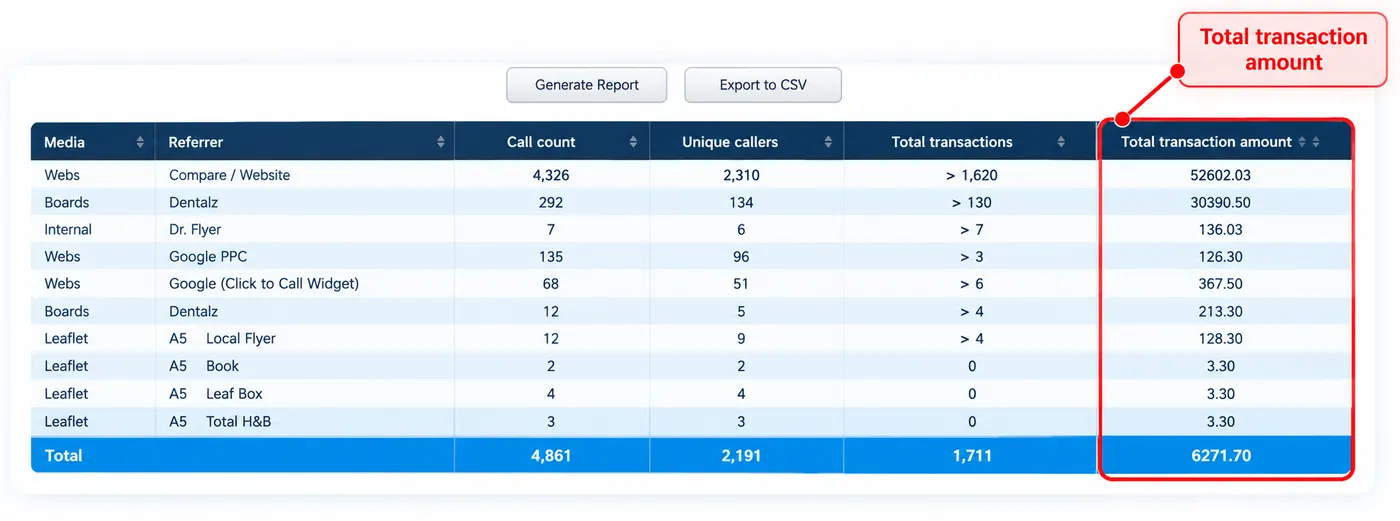Click transaction amount 136.03
This screenshot has width=1400, height=521.
(x=1220, y=229)
